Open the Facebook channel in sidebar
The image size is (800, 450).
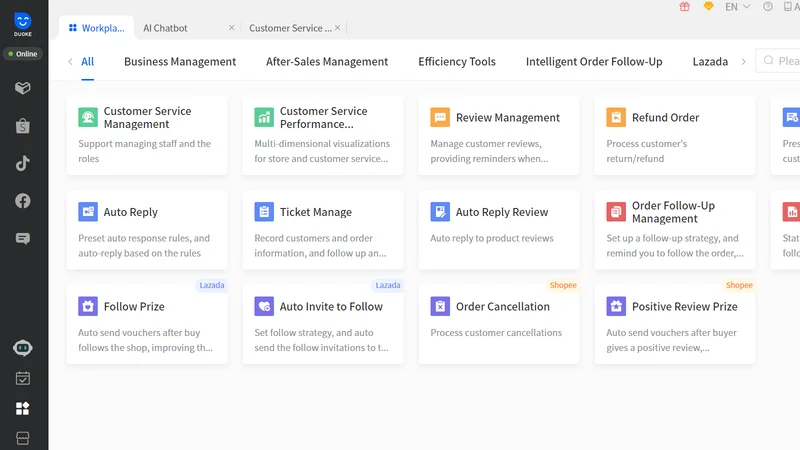pyautogui.click(x=22, y=201)
